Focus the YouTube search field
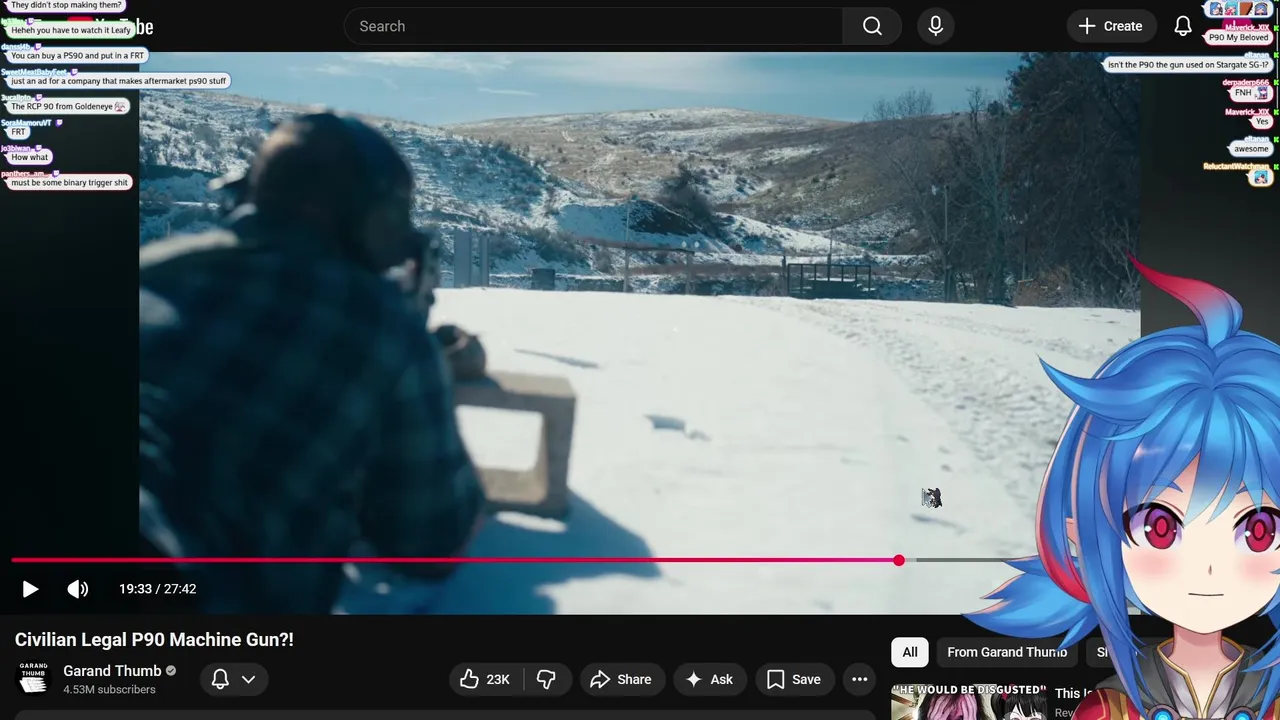Screen dimensions: 1280x720 594,26
